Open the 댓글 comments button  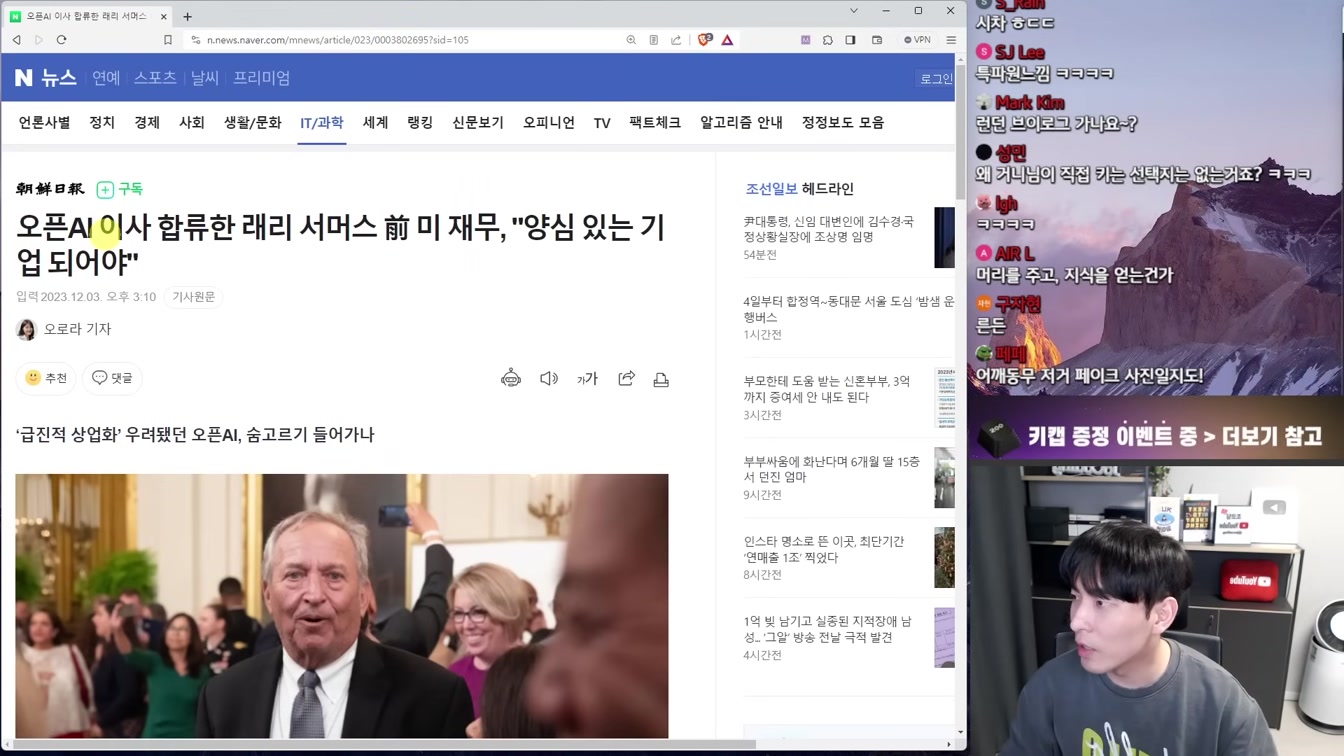pyautogui.click(x=112, y=378)
